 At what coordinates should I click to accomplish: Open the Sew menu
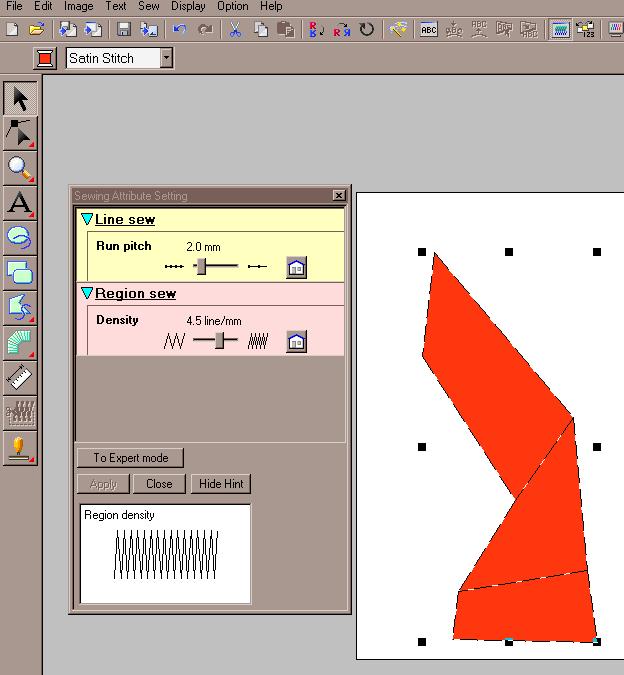148,6
